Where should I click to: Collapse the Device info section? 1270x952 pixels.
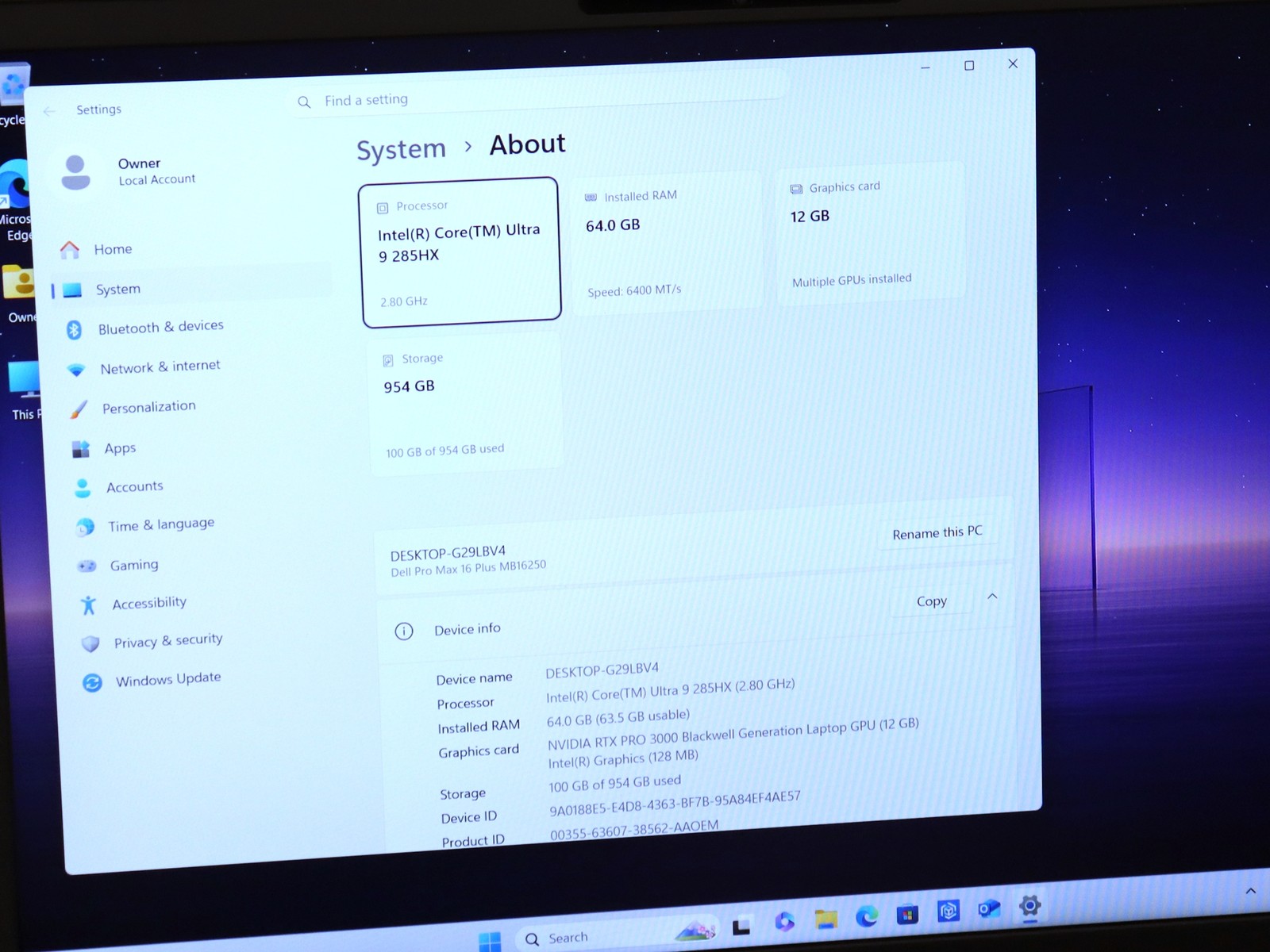coord(992,597)
